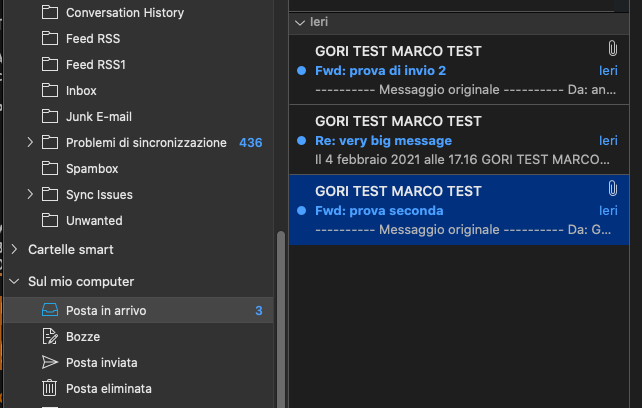Collapse the Sul mio computer section
642x408 pixels.
point(14,282)
